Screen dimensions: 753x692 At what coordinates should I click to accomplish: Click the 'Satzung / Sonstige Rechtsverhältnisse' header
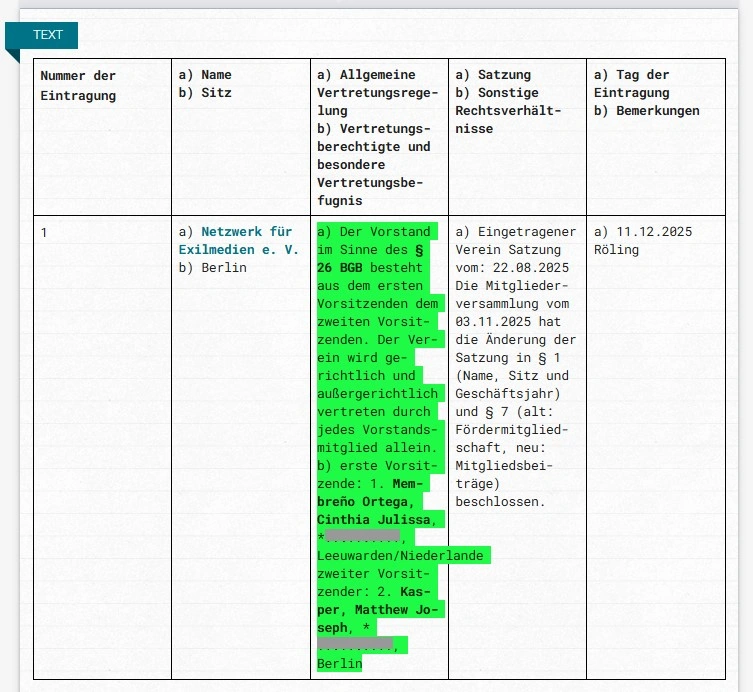[517, 137]
